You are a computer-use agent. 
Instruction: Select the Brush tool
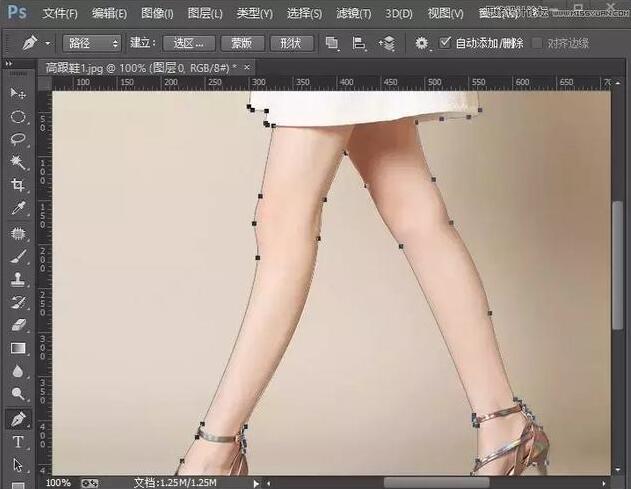tap(18, 256)
